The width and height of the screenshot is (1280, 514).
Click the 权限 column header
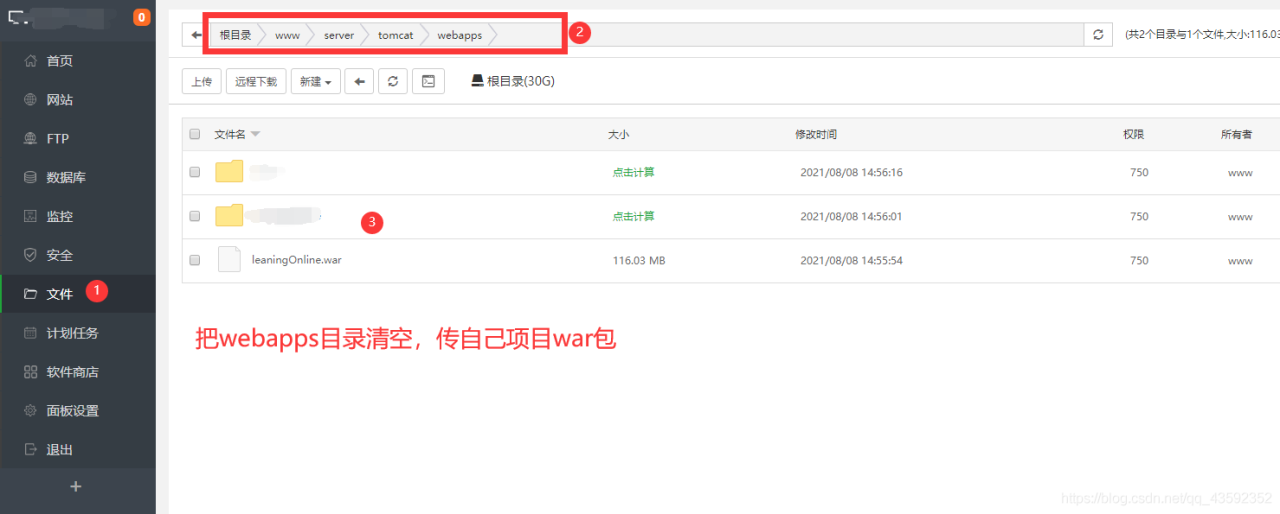point(1133,134)
